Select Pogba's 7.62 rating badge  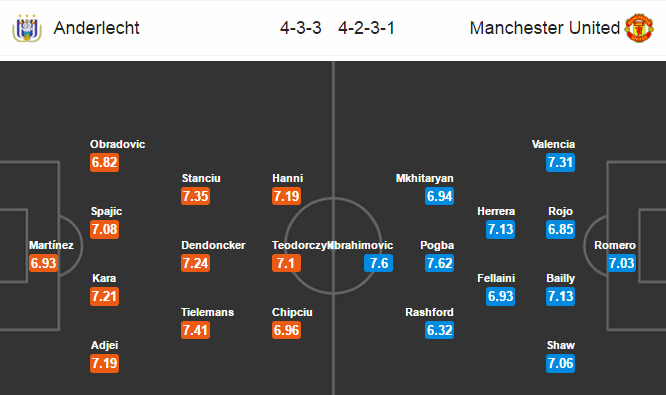point(440,263)
